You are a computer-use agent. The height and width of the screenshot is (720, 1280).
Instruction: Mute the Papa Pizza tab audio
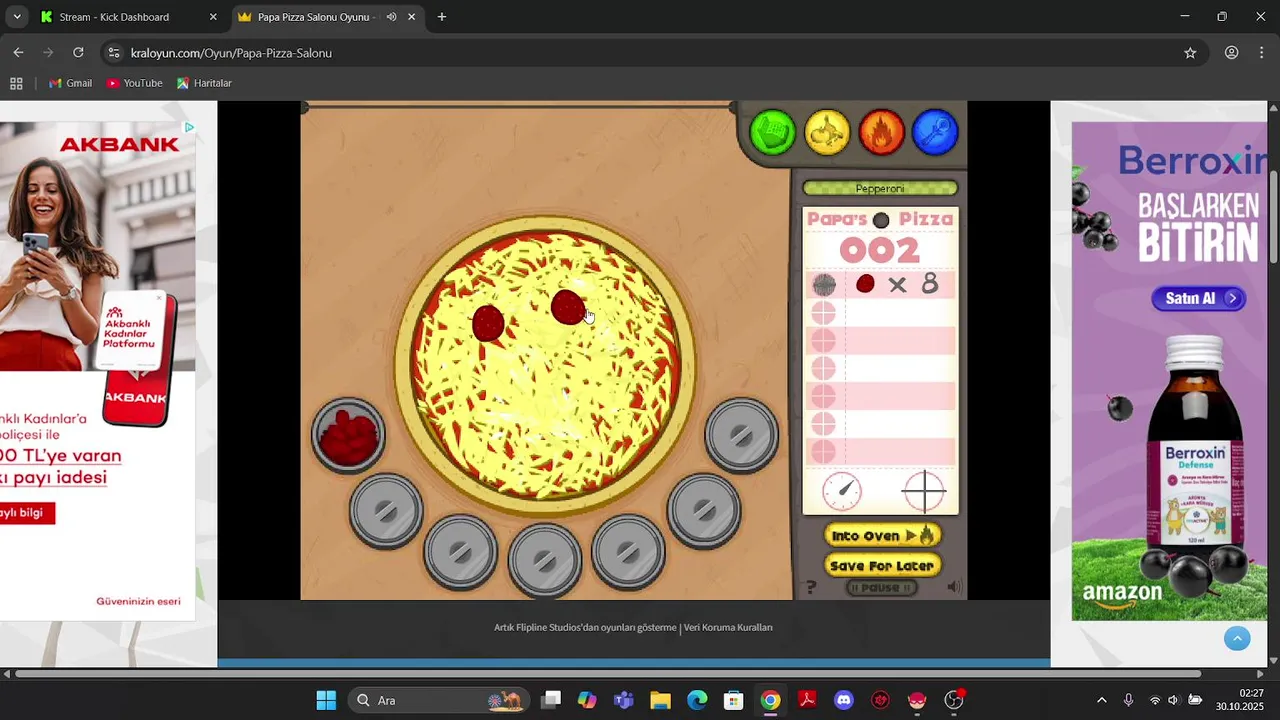tap(391, 17)
